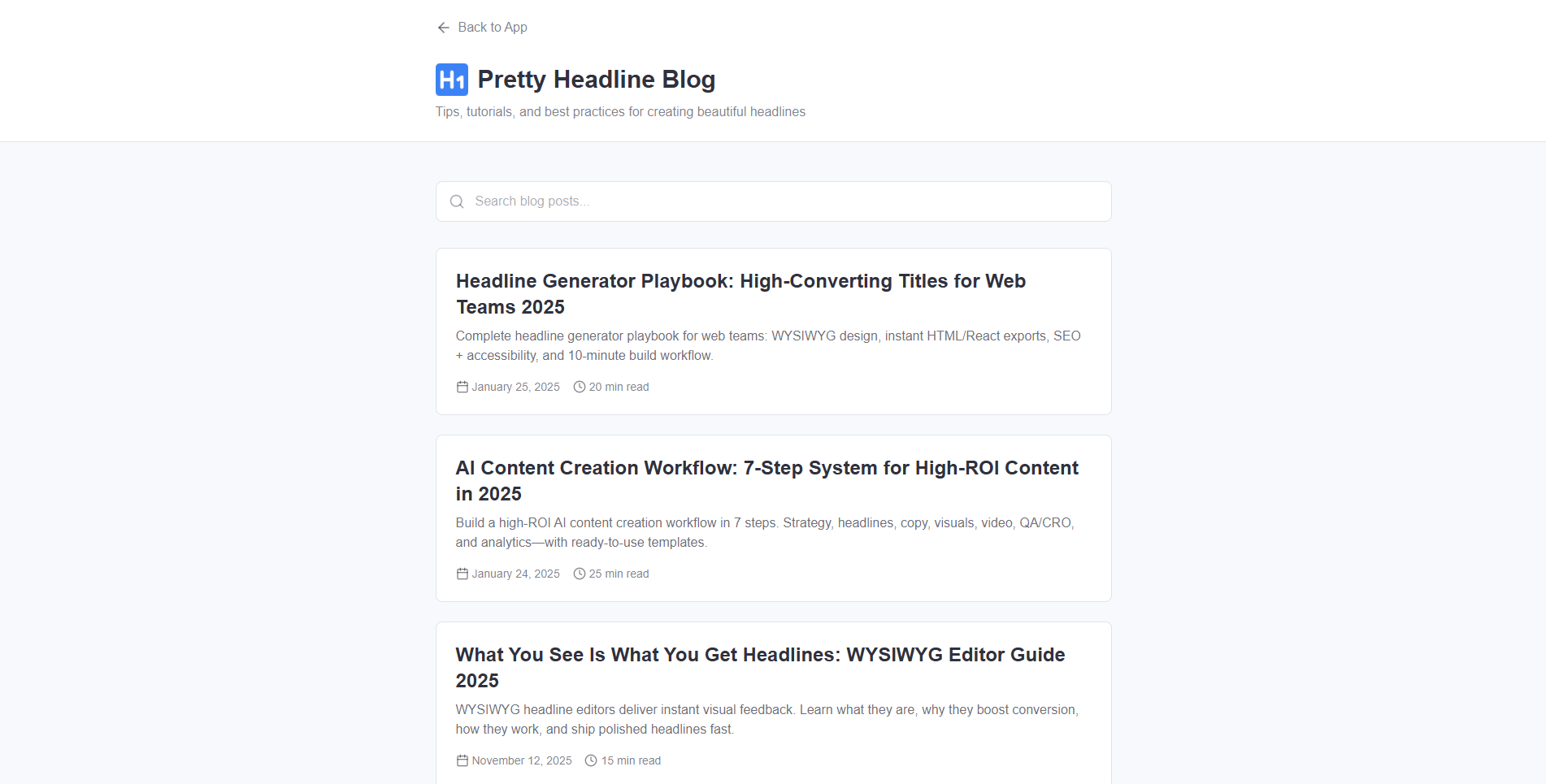Open the WYSIWYG Editor Guide 2025 post
Viewport: 1546px width, 784px height.
(759, 667)
